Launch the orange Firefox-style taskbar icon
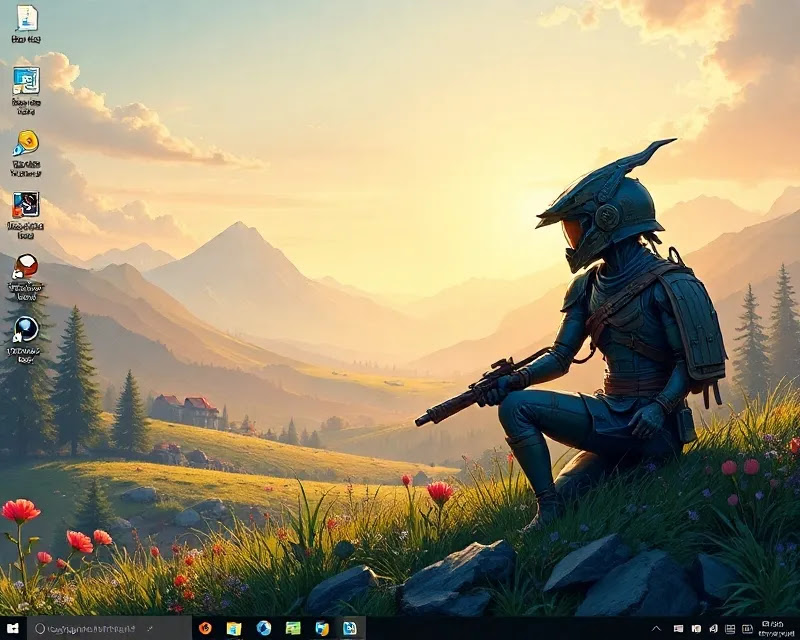The height and width of the screenshot is (640, 800). pyautogui.click(x=205, y=629)
